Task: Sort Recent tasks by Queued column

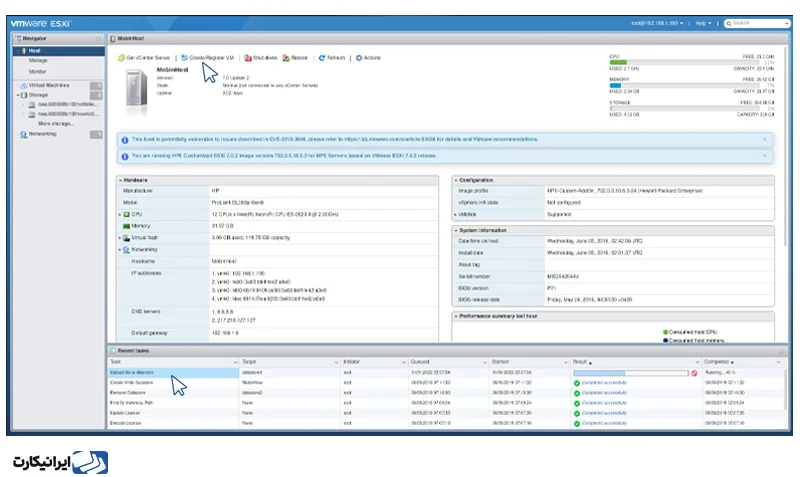Action: 420,362
